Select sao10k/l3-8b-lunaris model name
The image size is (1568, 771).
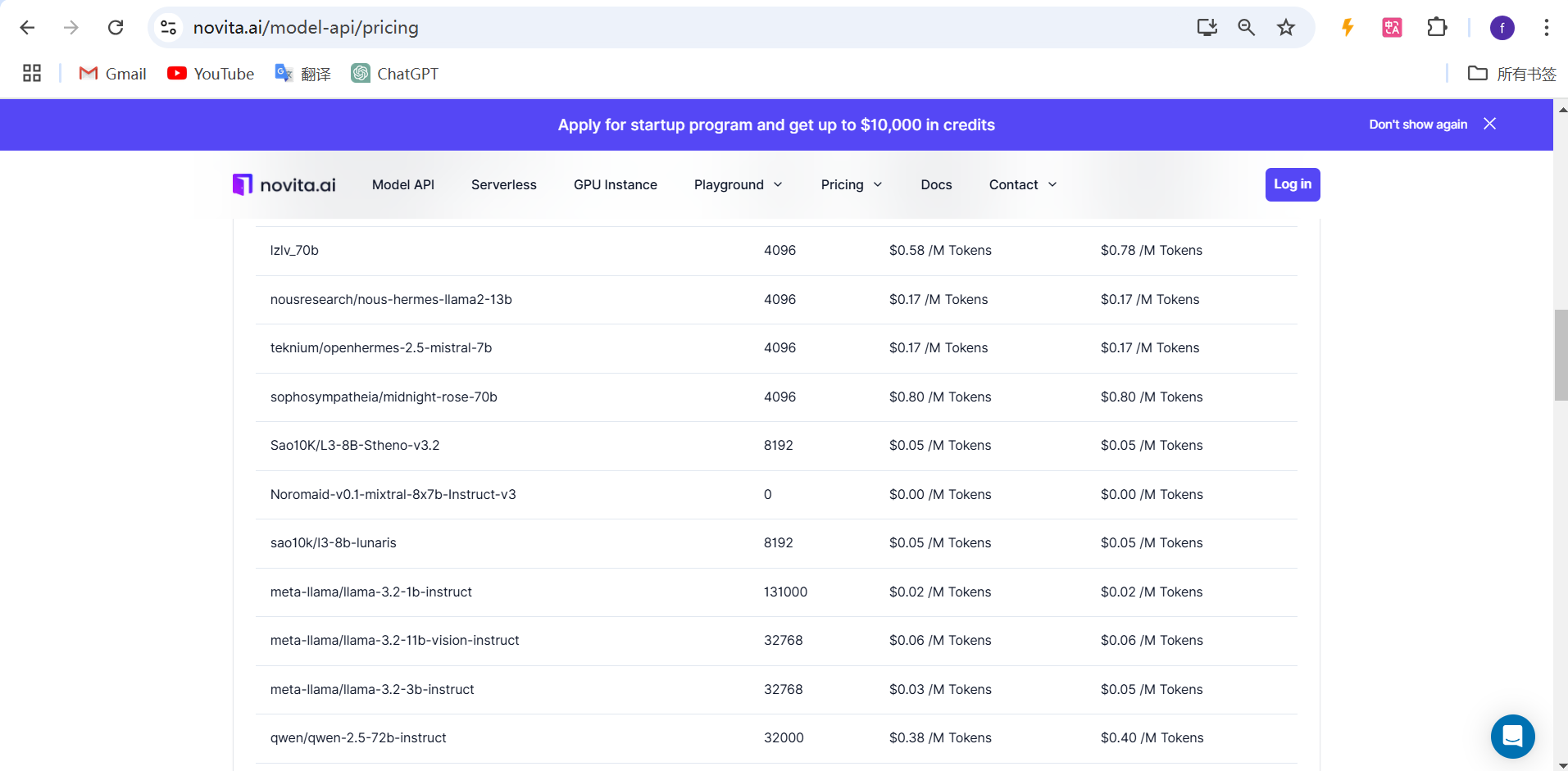point(334,543)
